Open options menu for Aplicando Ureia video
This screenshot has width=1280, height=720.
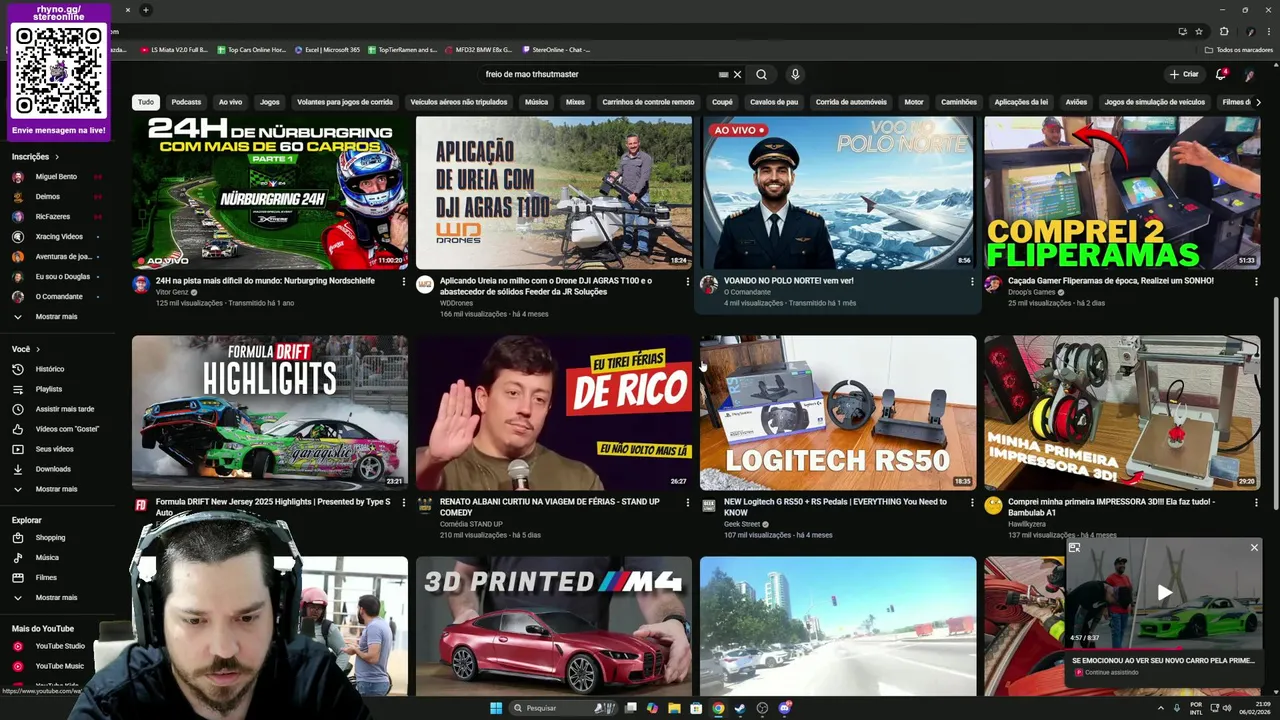click(687, 282)
